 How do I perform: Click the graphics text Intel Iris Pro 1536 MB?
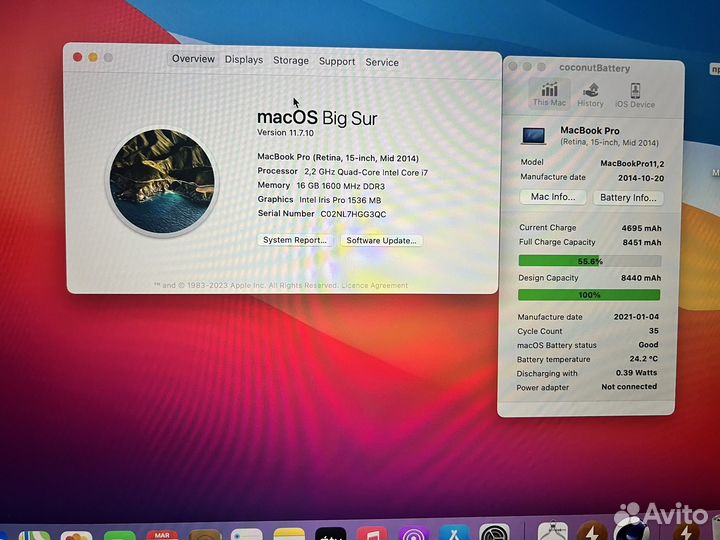(x=340, y=200)
